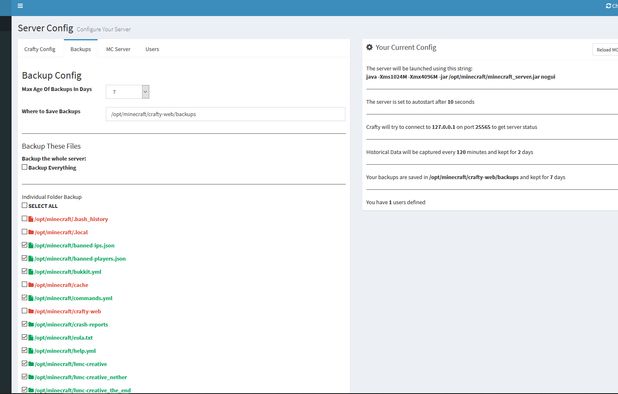The width and height of the screenshot is (618, 394).
Task: Click the /opt/minecraft/bukkit.yml label
Action: pyautogui.click(x=68, y=272)
